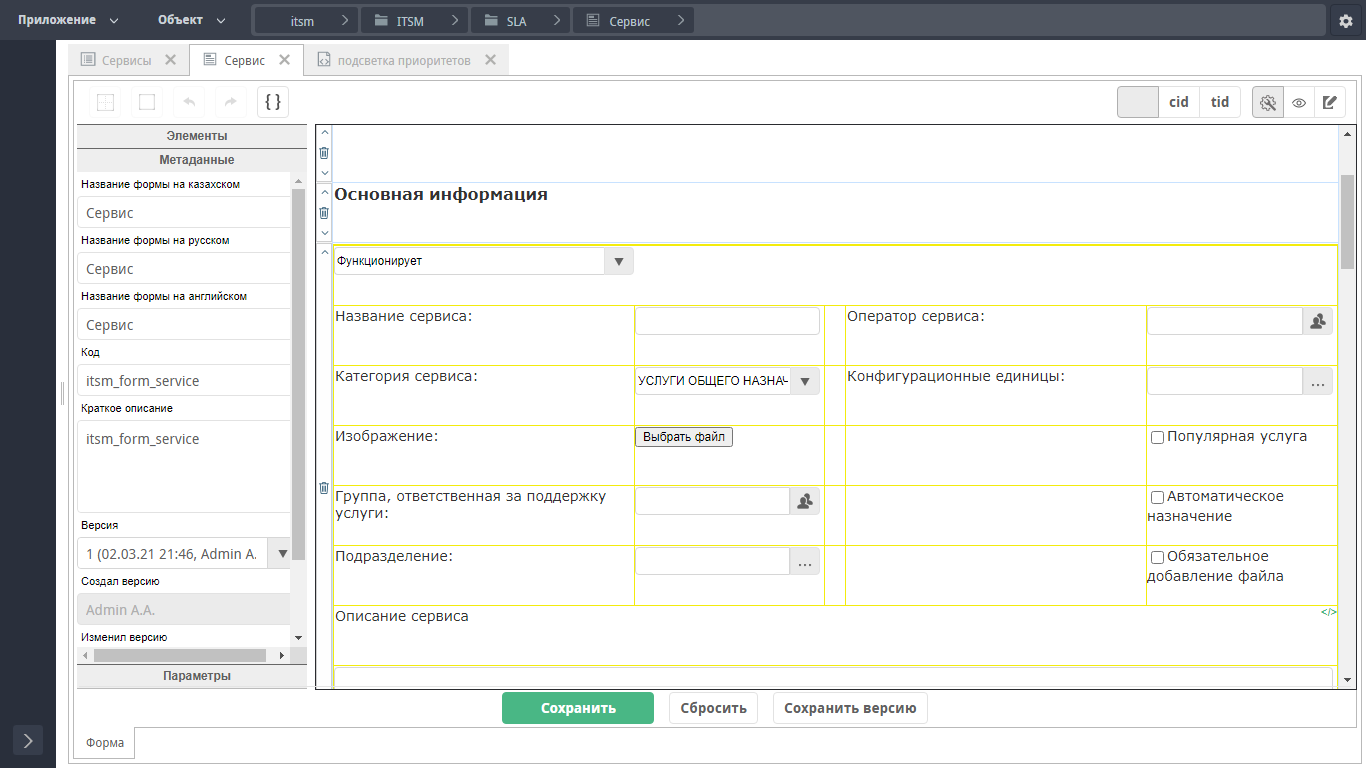Open the 'Приложение' dropdown menu

coord(68,20)
